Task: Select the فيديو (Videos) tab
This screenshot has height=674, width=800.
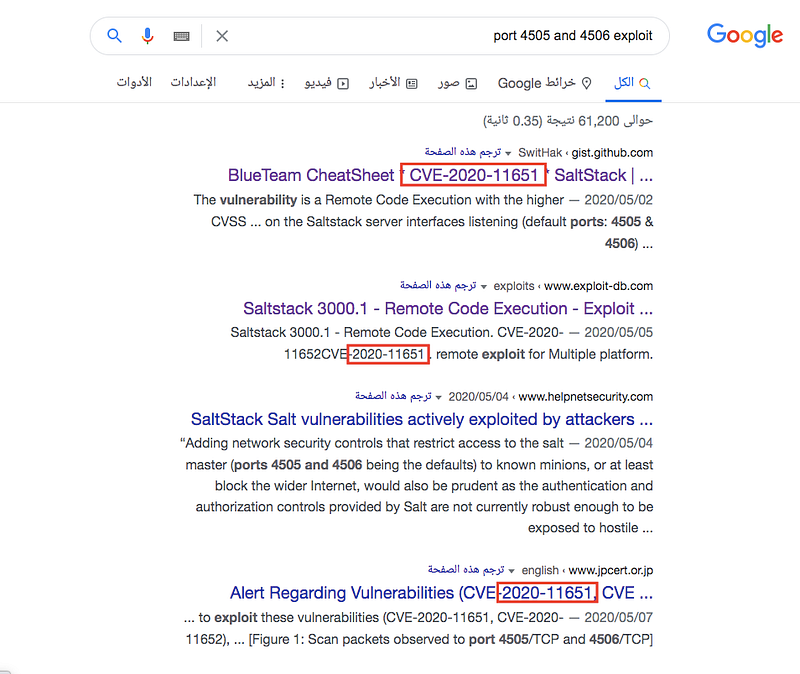Action: point(327,83)
